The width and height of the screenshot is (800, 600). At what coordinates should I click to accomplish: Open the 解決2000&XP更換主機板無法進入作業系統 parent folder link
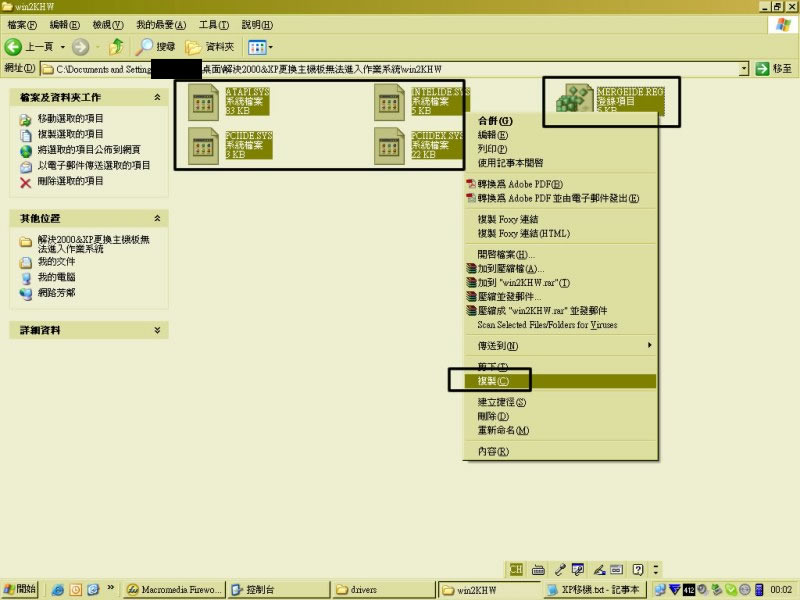[x=93, y=244]
